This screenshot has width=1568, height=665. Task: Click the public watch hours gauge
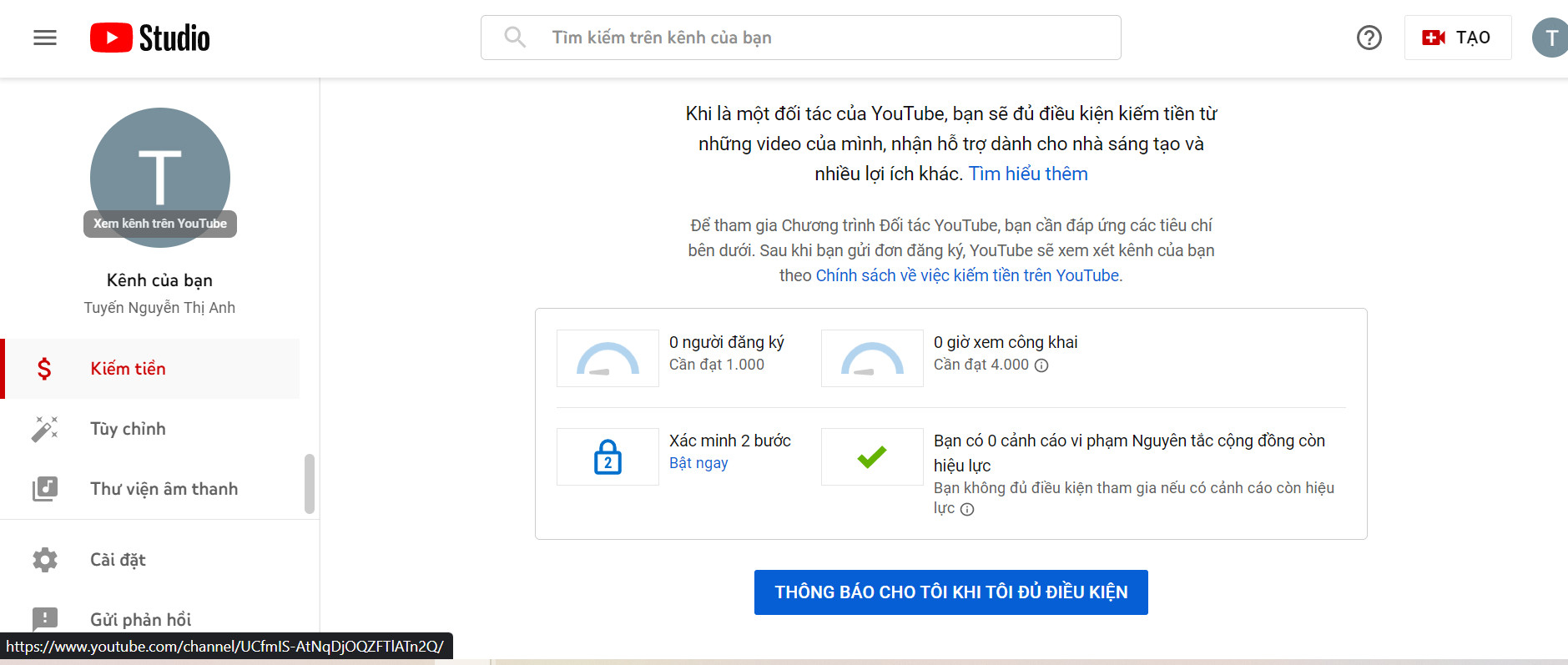pyautogui.click(x=872, y=358)
